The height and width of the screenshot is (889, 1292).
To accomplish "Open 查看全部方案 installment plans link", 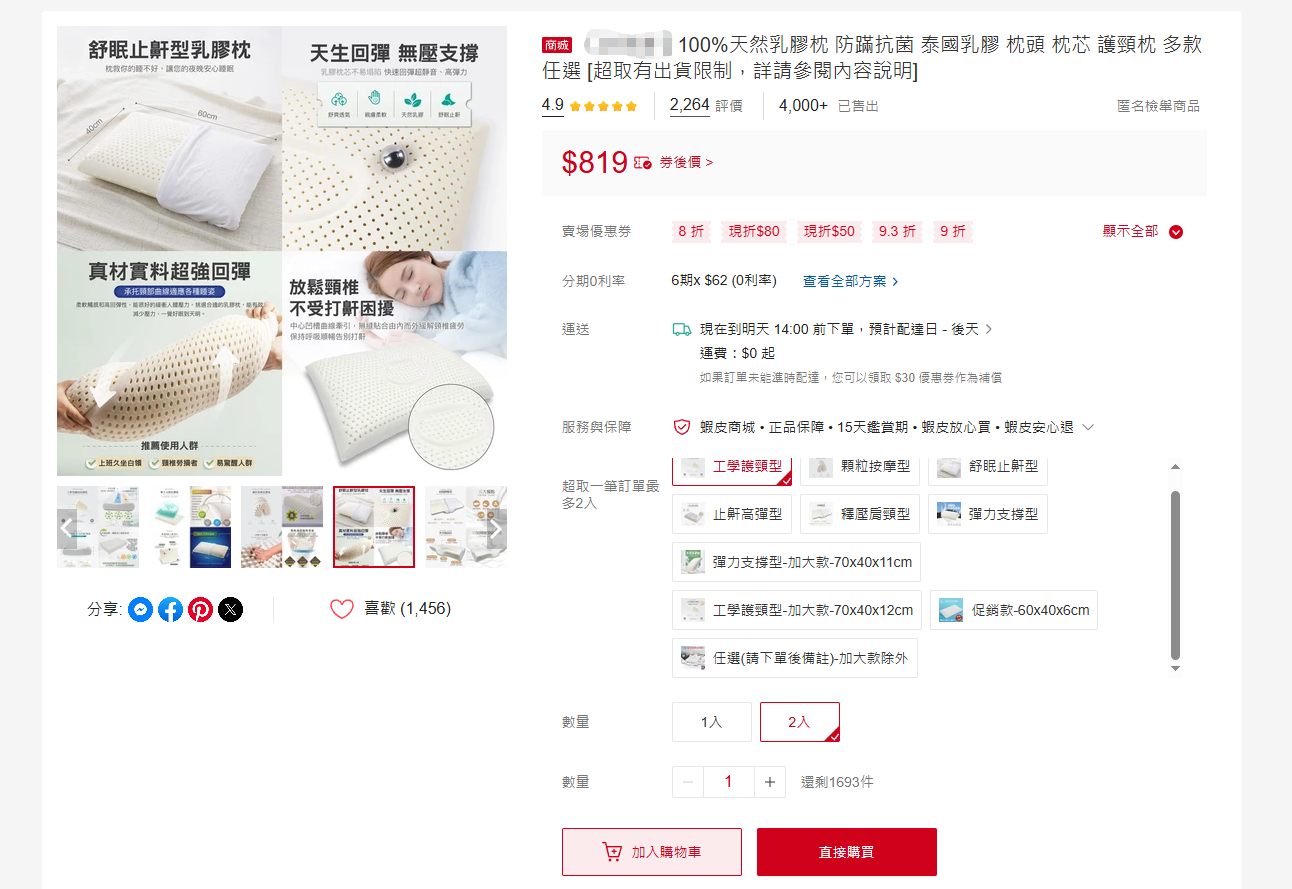I will click(x=850, y=281).
